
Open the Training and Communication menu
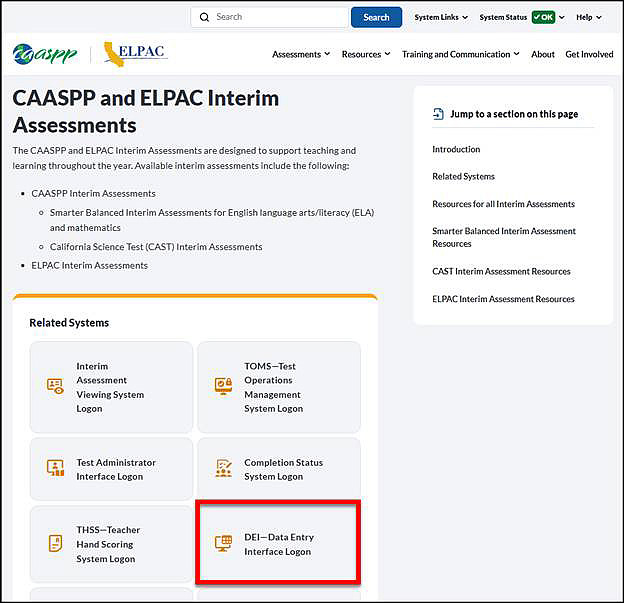[x=460, y=54]
